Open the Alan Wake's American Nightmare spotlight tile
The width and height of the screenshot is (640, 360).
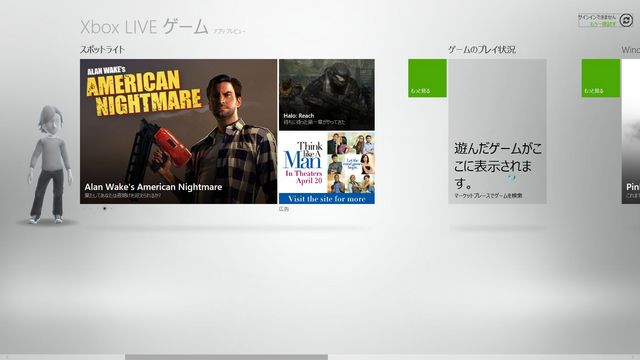[x=178, y=131]
